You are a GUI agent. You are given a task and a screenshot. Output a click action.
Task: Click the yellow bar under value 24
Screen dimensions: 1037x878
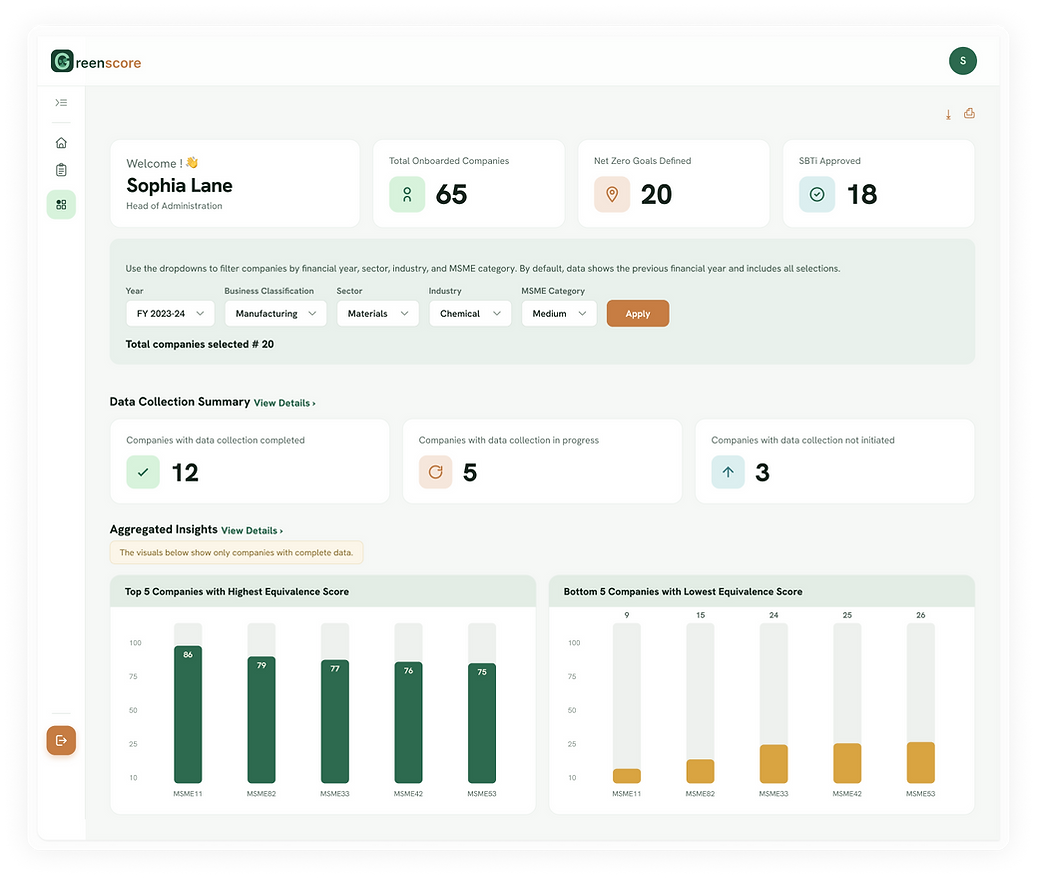(773, 764)
